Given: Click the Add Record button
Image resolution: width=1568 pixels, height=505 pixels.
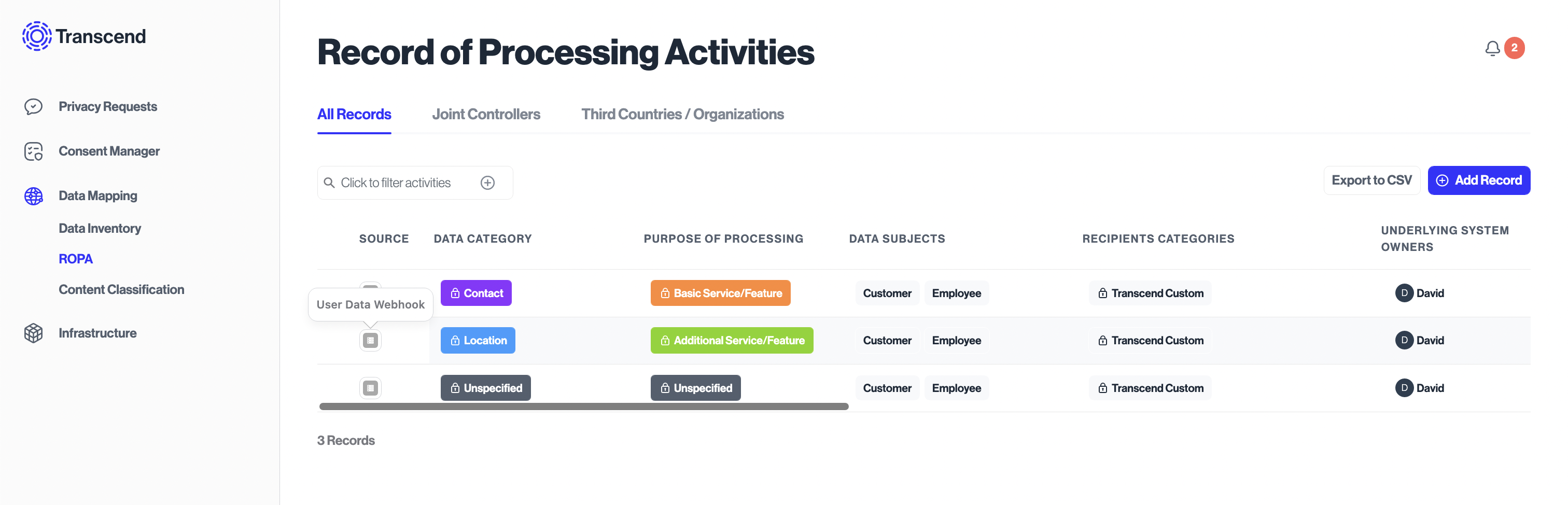Looking at the screenshot, I should click(x=1478, y=181).
